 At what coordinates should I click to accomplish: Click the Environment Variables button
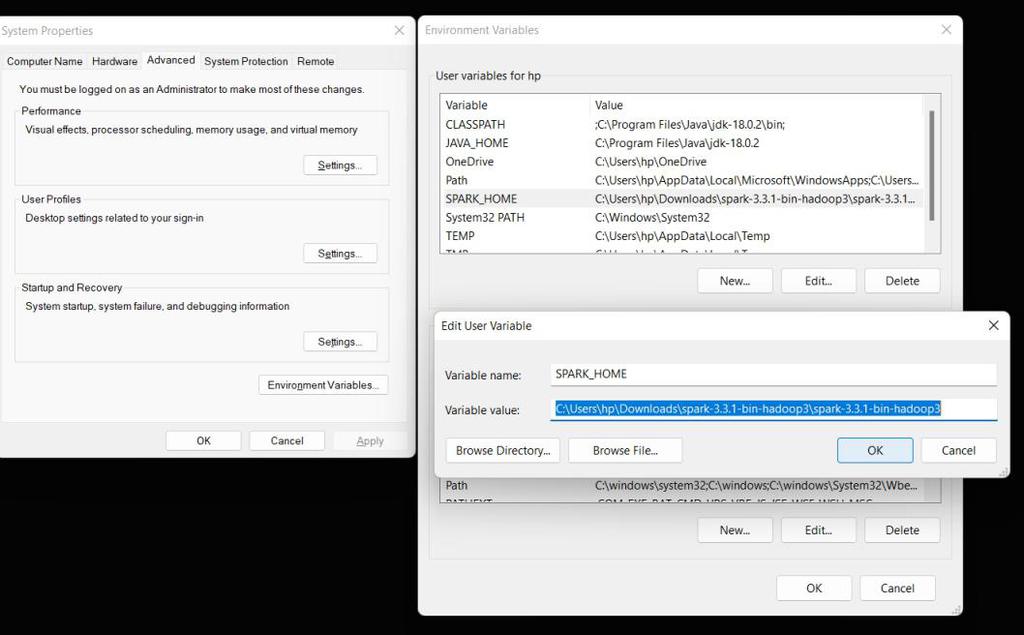pos(323,385)
